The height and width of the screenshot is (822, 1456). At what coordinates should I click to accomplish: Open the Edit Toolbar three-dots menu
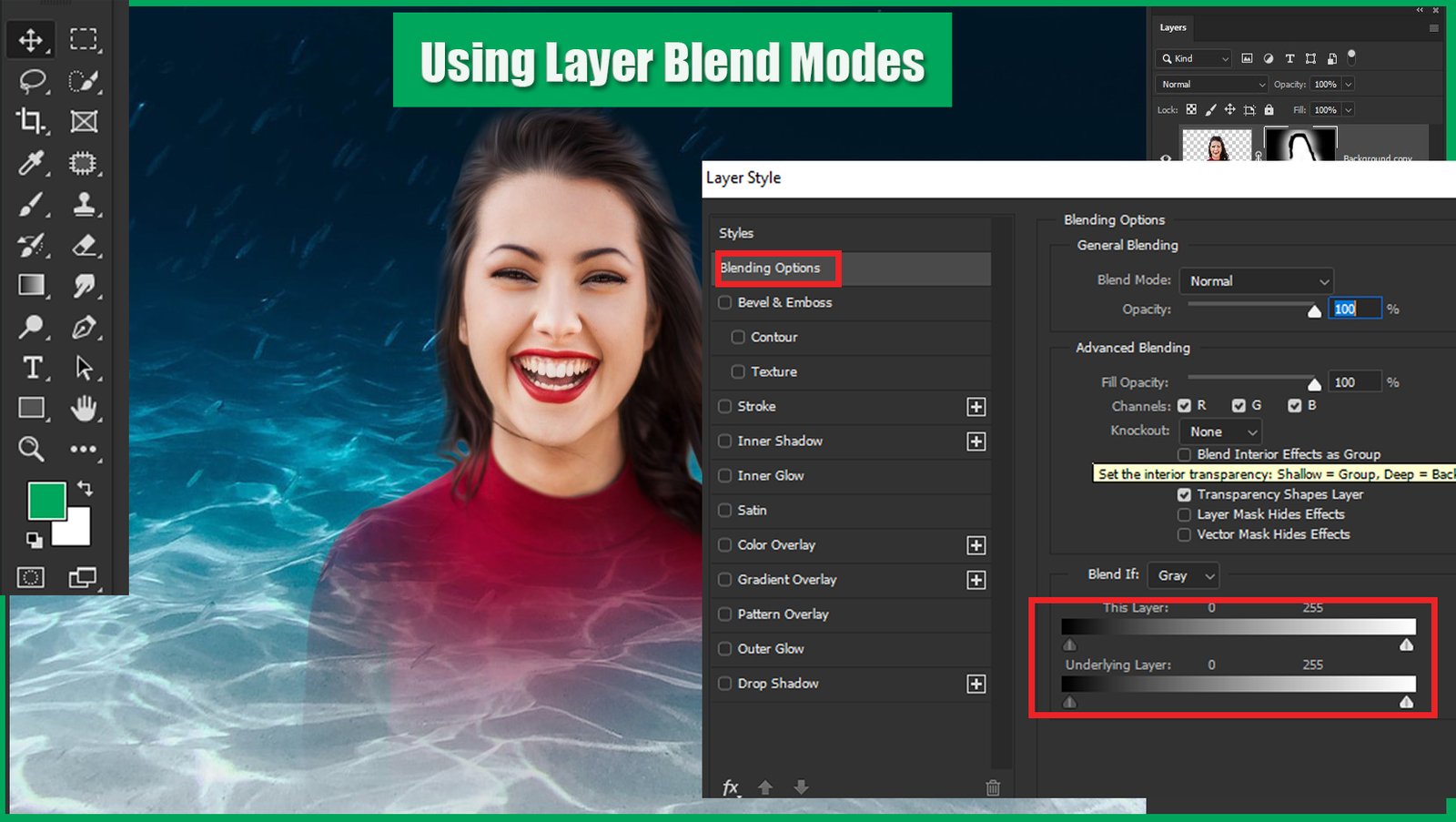(x=84, y=449)
